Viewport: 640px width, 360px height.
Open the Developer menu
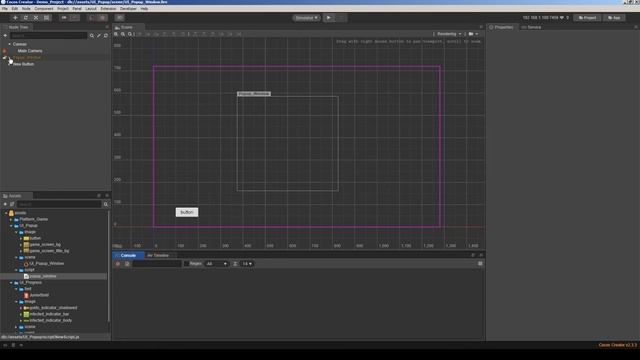point(128,9)
